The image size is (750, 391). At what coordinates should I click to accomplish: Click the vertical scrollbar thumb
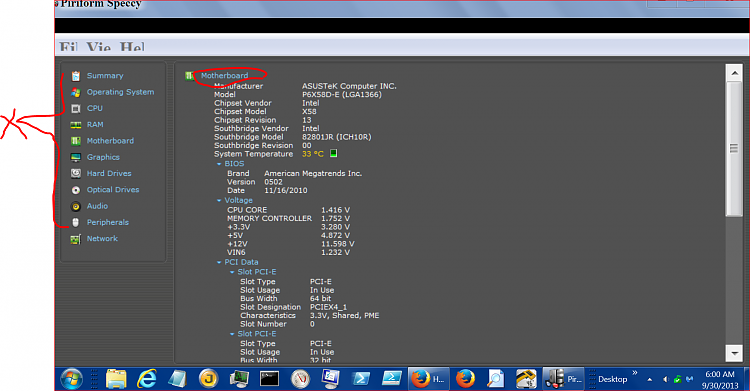[734, 149]
